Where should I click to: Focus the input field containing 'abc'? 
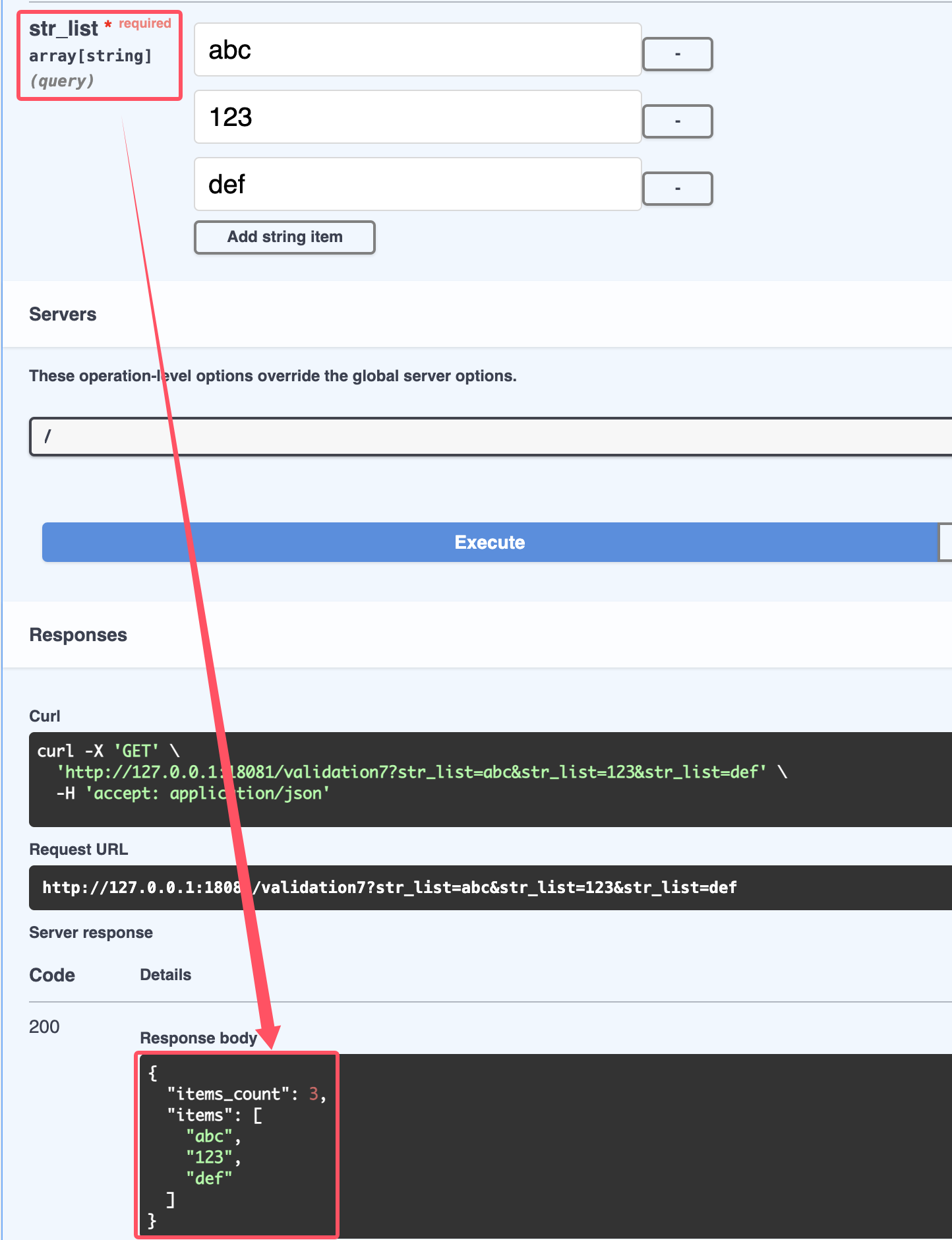[417, 50]
